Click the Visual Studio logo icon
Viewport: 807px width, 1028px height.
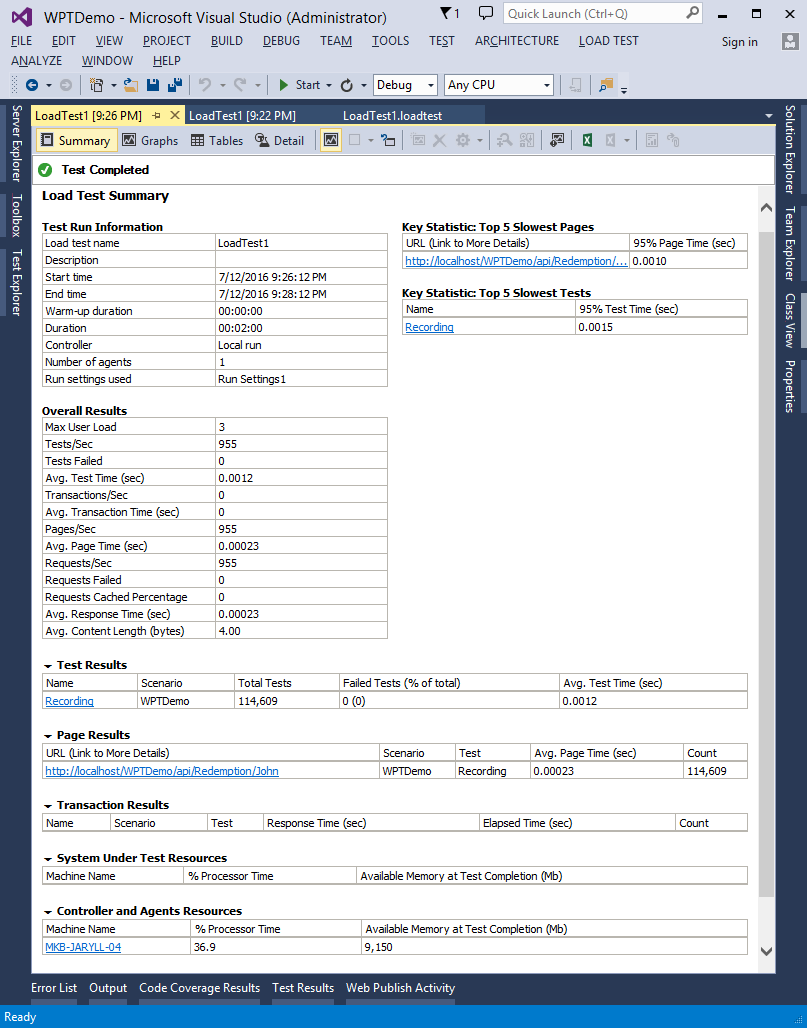coord(22,17)
